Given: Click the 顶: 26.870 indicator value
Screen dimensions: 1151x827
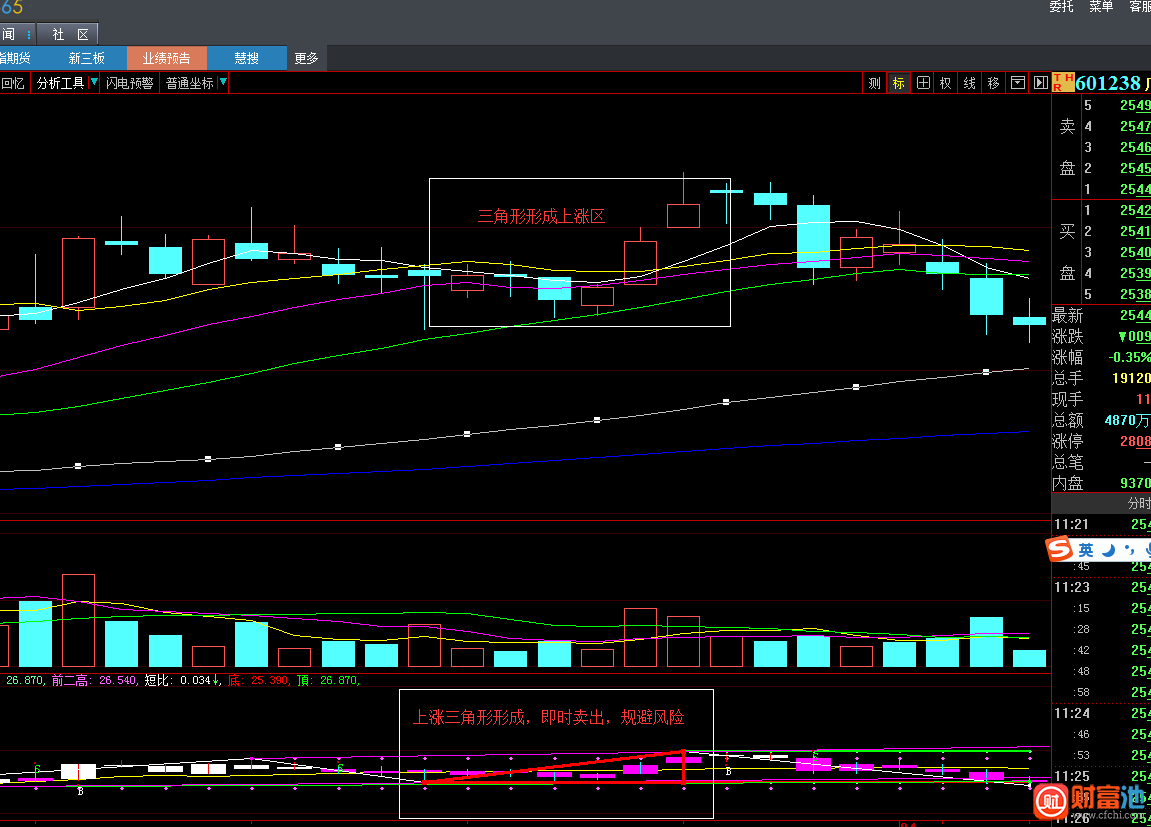Looking at the screenshot, I should coord(328,680).
